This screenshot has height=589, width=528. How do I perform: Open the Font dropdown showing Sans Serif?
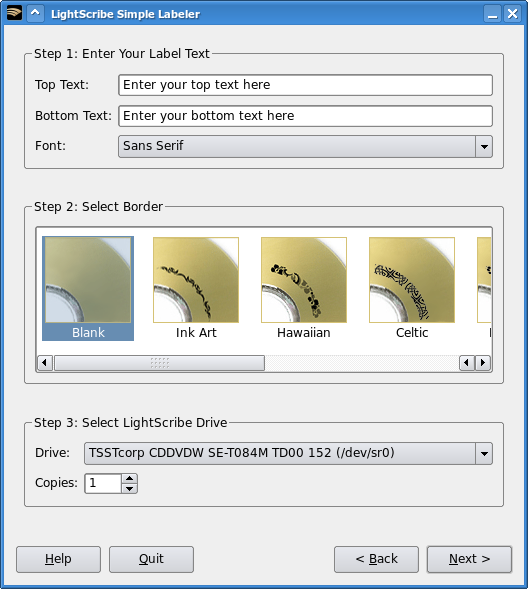point(305,146)
